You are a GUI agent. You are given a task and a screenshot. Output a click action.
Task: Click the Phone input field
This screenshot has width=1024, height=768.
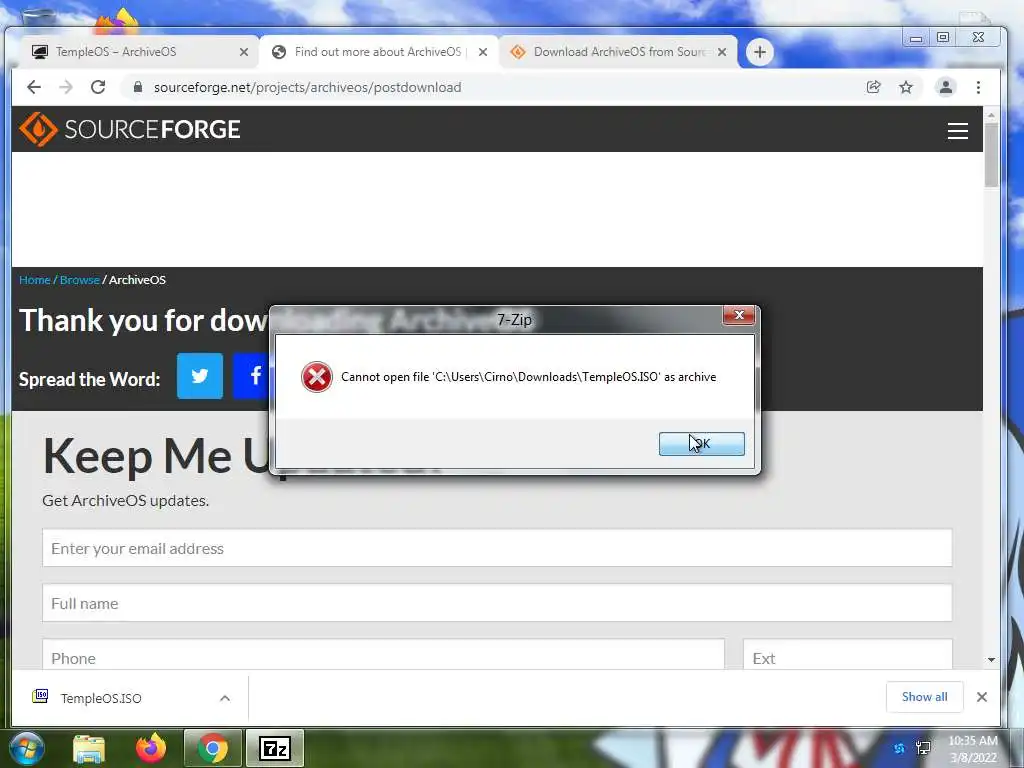point(383,654)
